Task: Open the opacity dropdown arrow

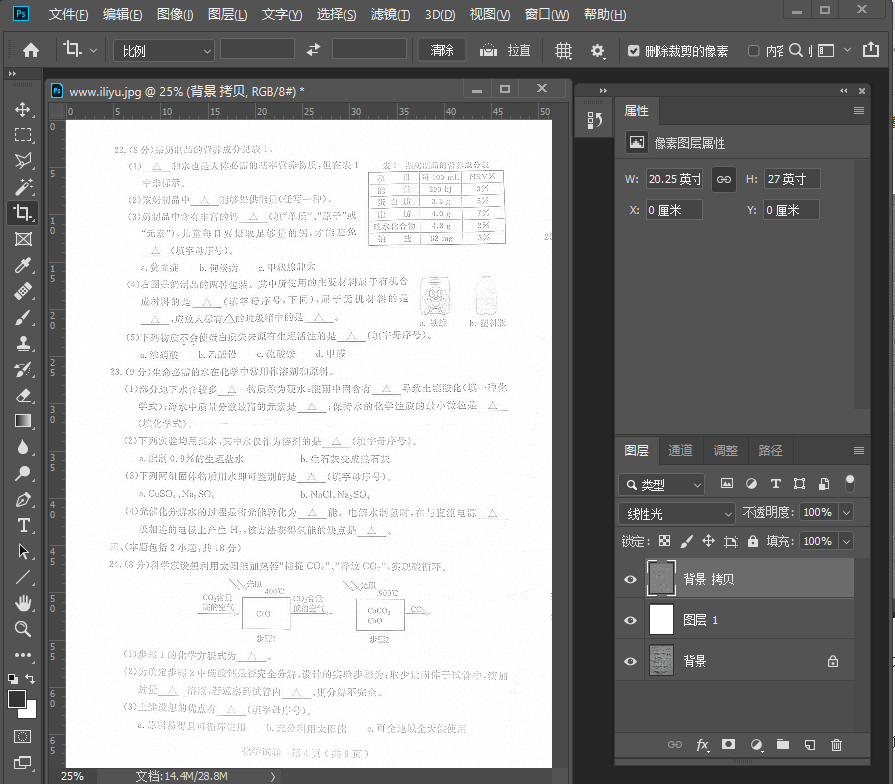Action: 846,512
